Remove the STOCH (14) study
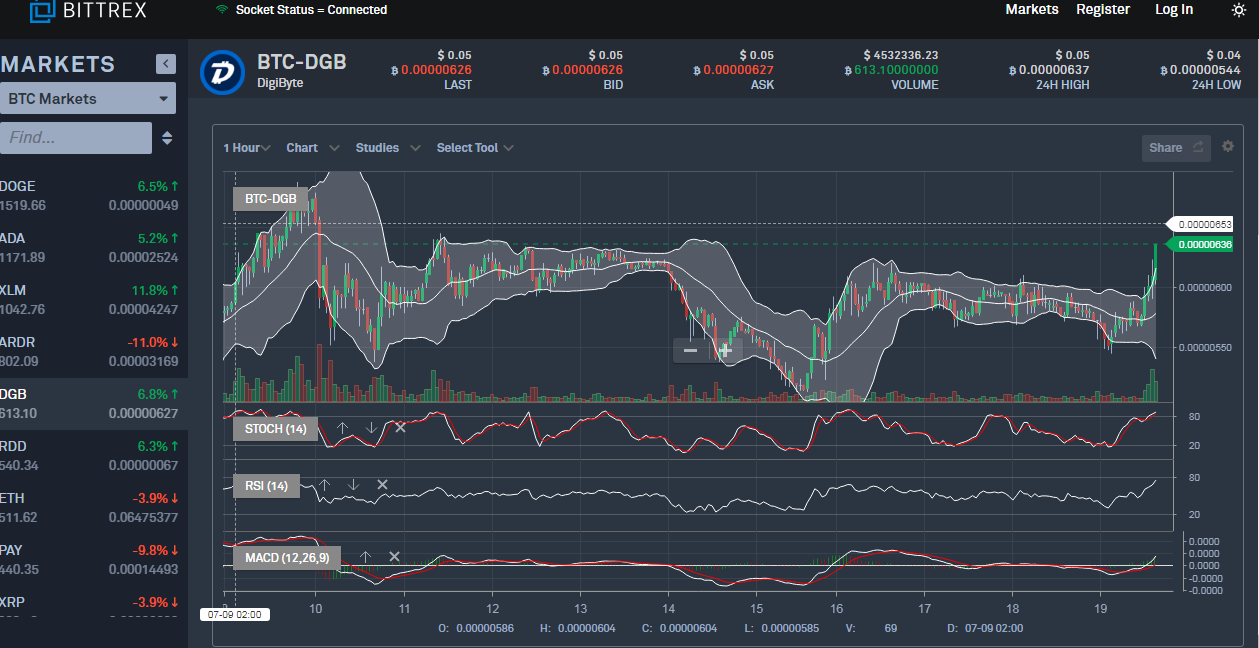This screenshot has height=648, width=1259. (x=400, y=427)
